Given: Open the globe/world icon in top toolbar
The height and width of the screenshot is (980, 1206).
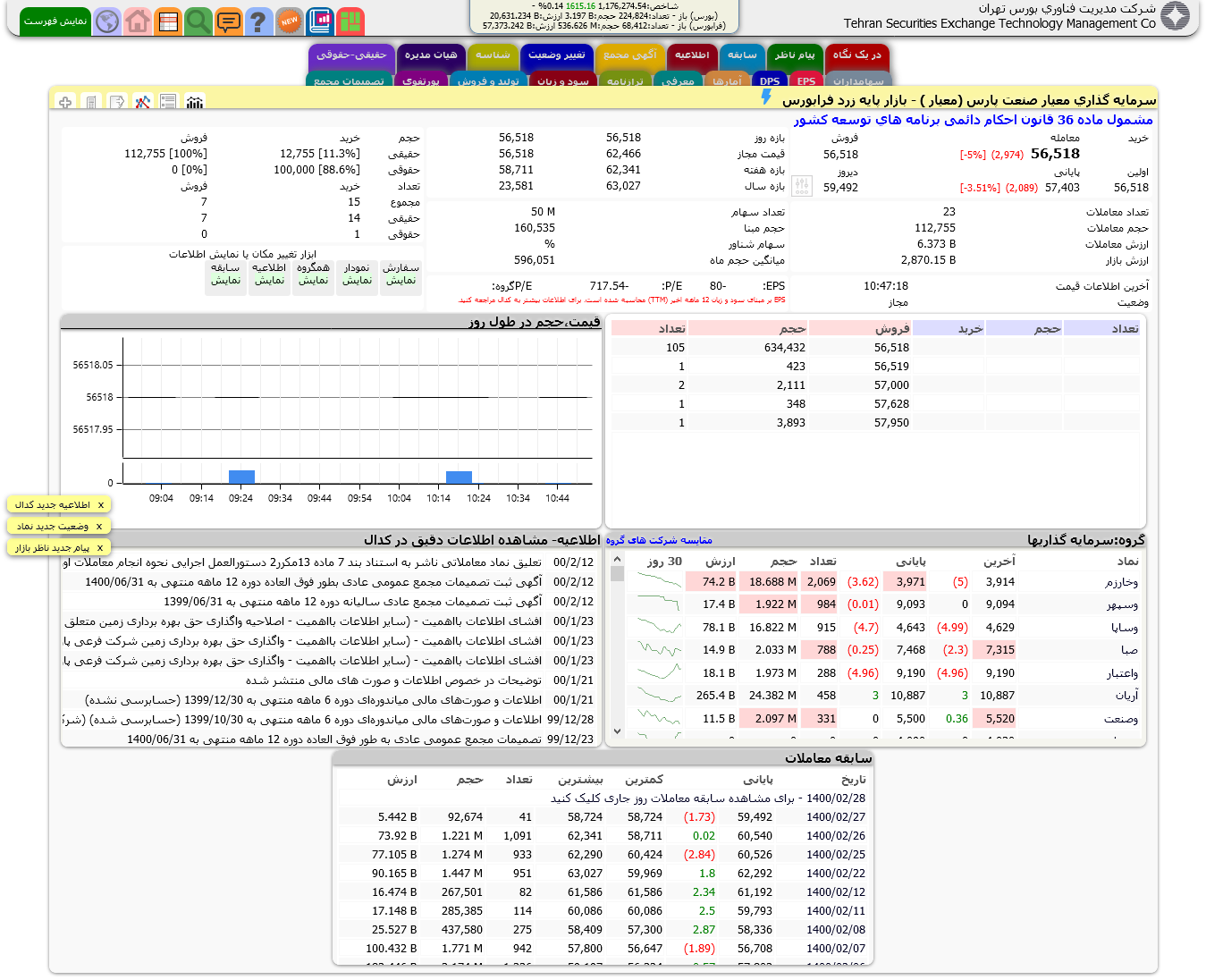Looking at the screenshot, I should 107,21.
